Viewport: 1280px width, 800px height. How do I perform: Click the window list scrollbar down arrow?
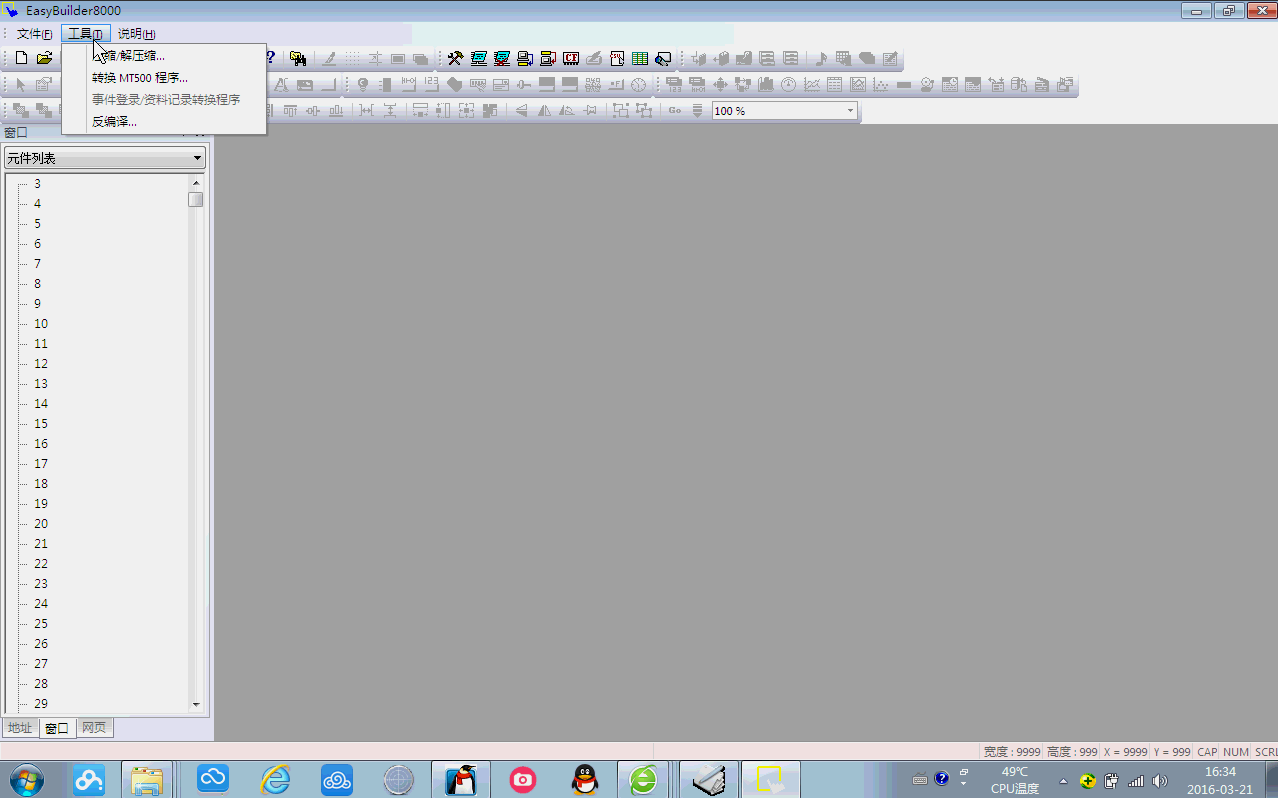pyautogui.click(x=196, y=705)
